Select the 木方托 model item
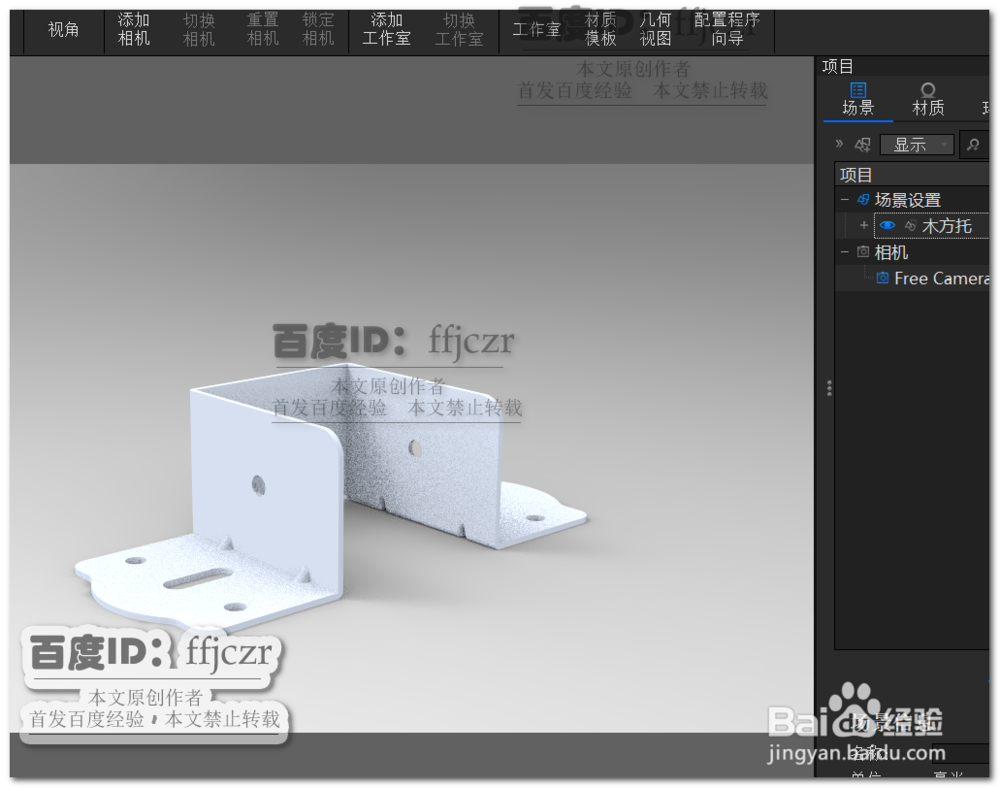 click(x=947, y=226)
